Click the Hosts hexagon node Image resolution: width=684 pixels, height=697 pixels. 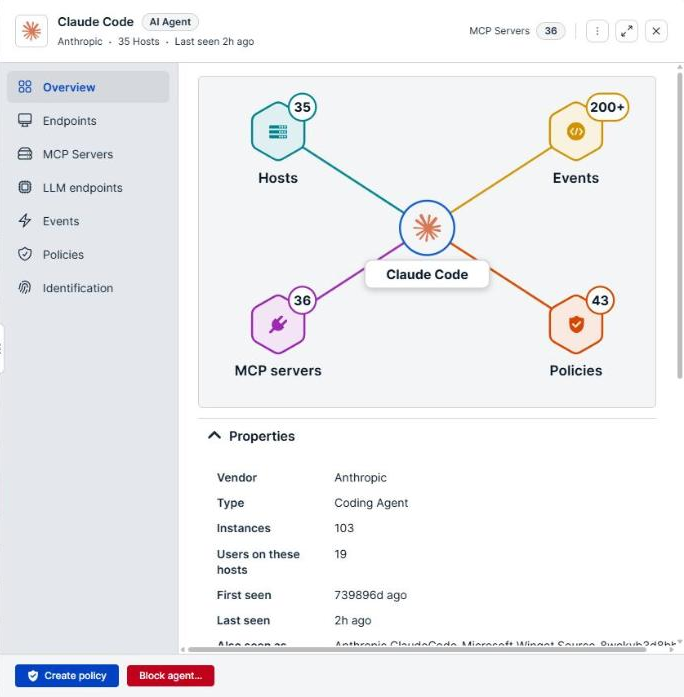tap(278, 132)
